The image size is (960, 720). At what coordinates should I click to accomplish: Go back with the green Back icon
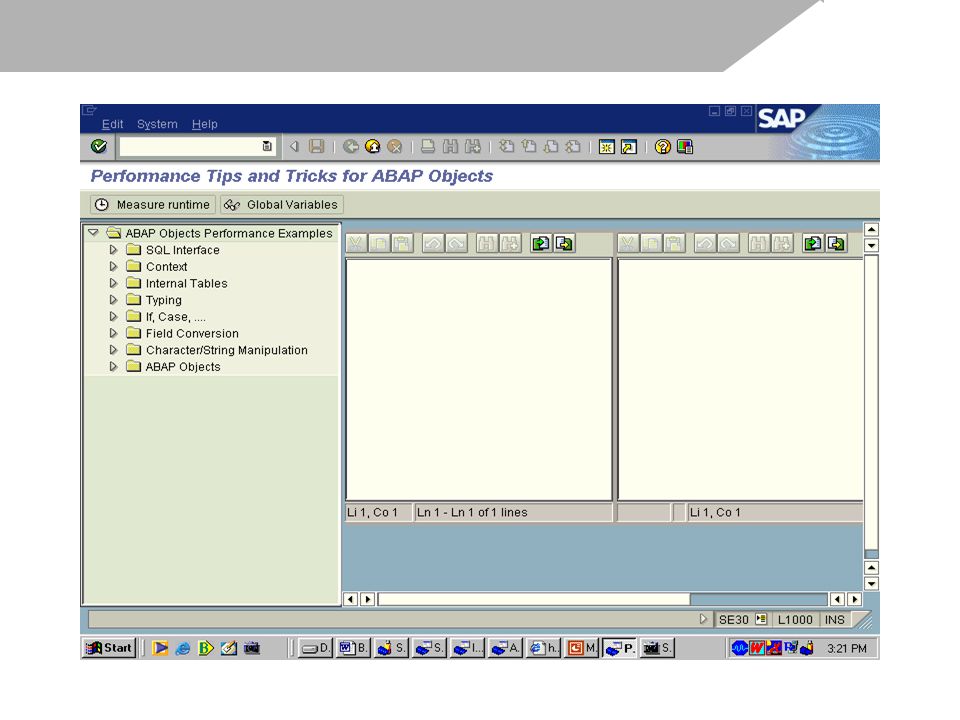(350, 146)
